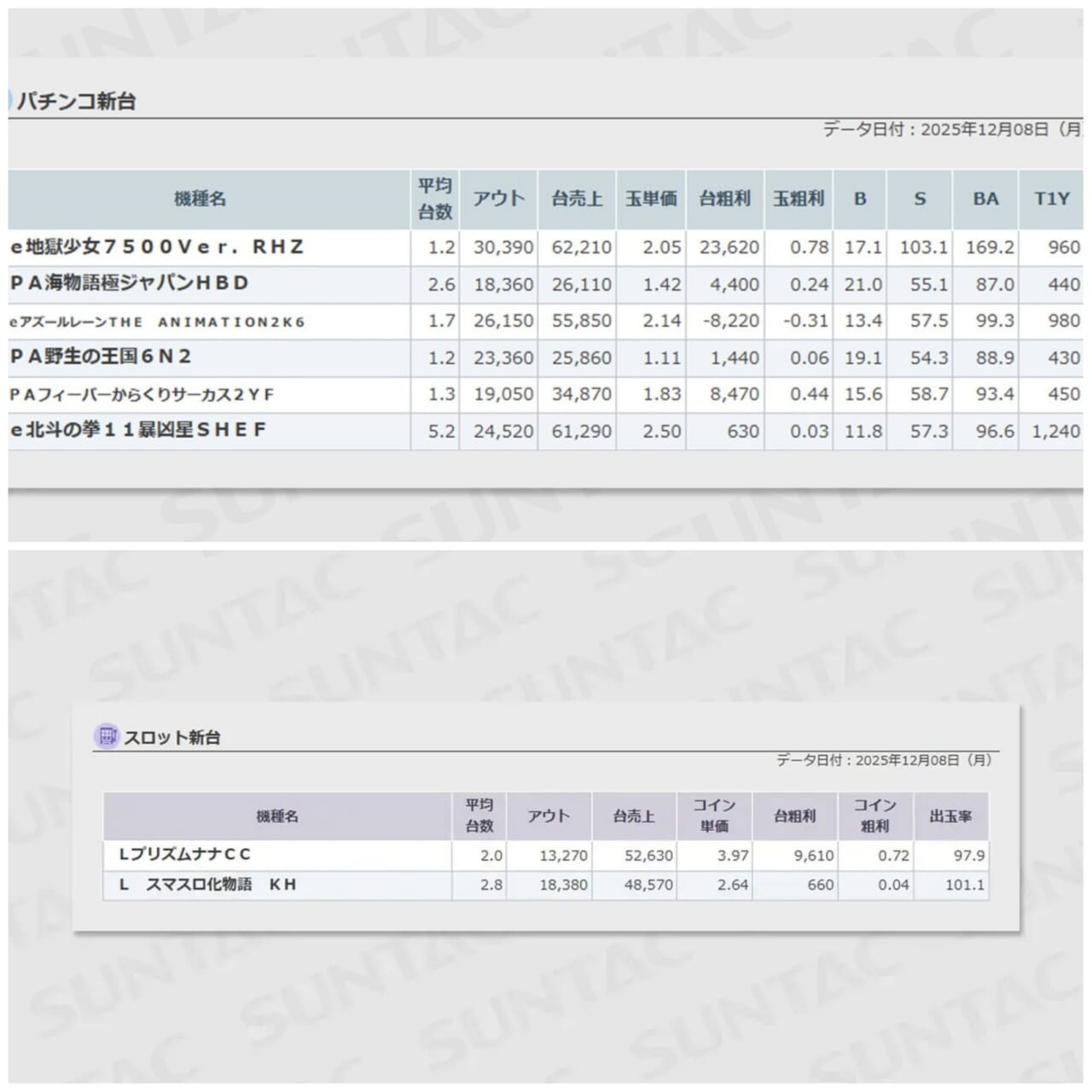Click the 台売上 header in pachinko table
Image resolution: width=1092 pixels, height=1092 pixels.
click(577, 199)
